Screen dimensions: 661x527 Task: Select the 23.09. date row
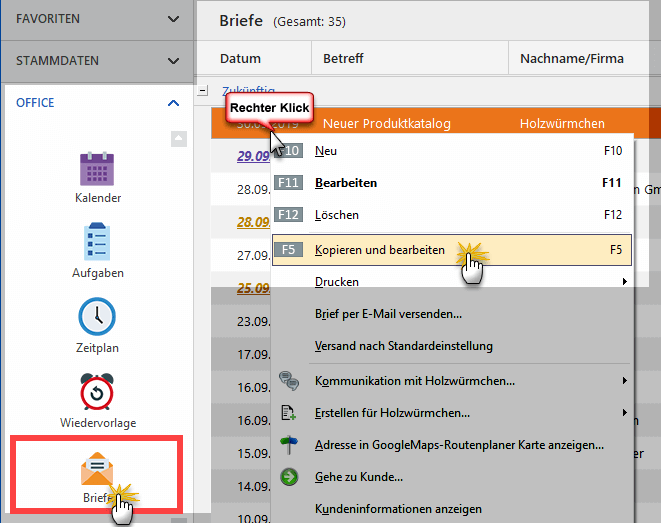pyautogui.click(x=253, y=322)
